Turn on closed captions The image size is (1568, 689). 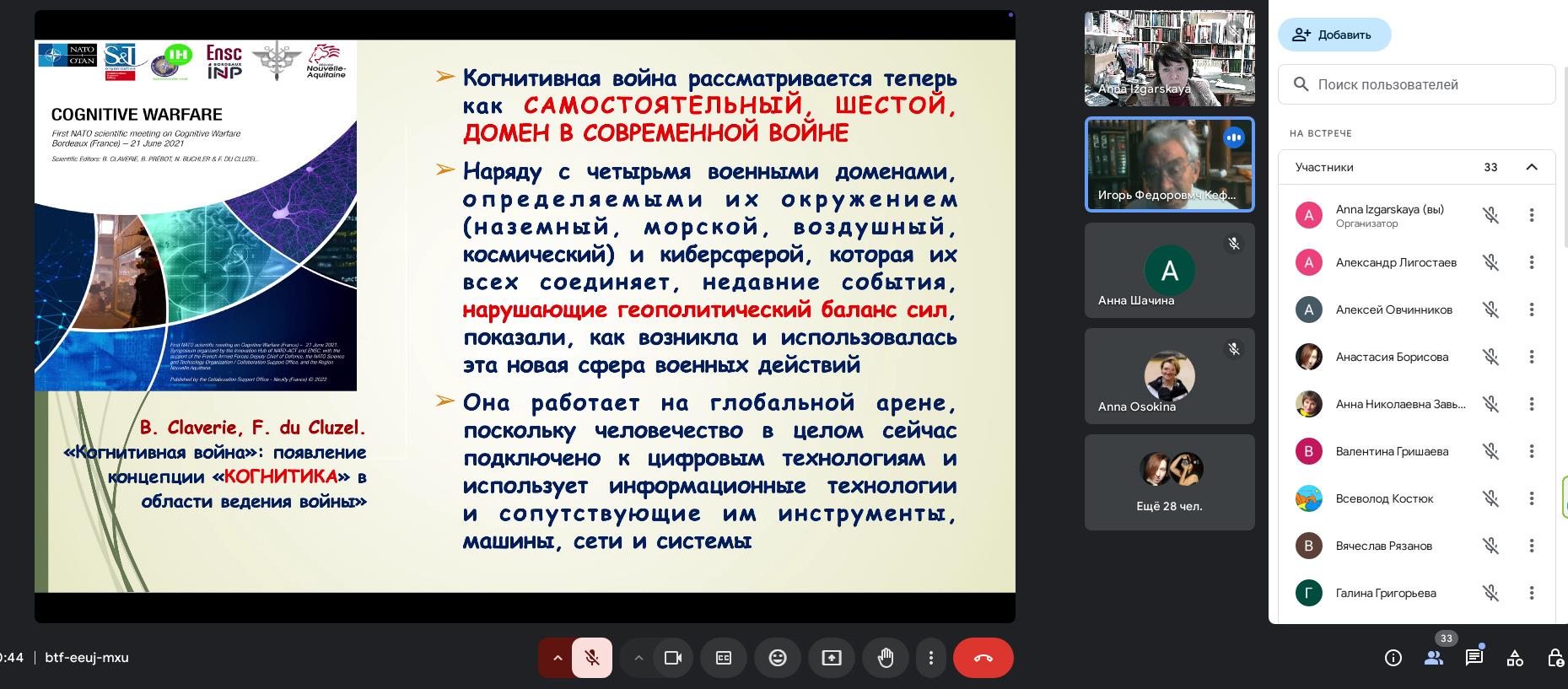pyautogui.click(x=724, y=658)
